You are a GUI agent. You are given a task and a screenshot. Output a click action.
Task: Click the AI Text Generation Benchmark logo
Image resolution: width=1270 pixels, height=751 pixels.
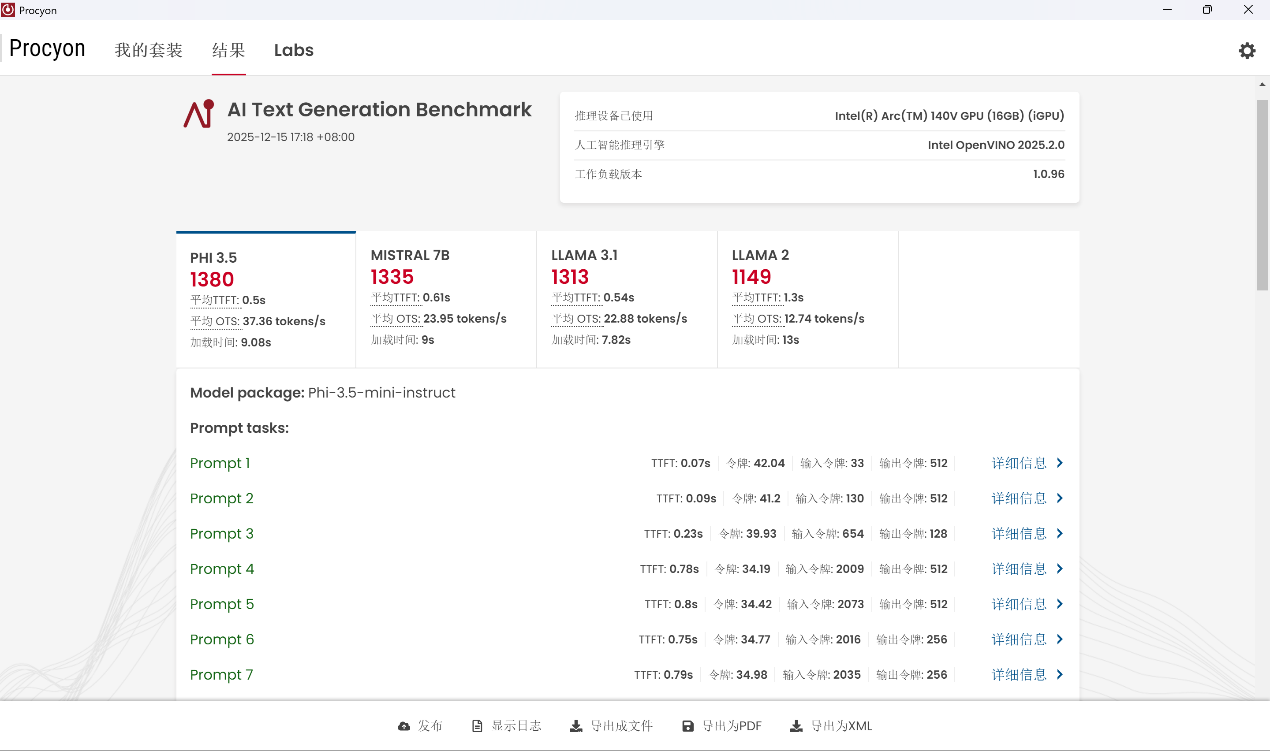click(x=198, y=114)
